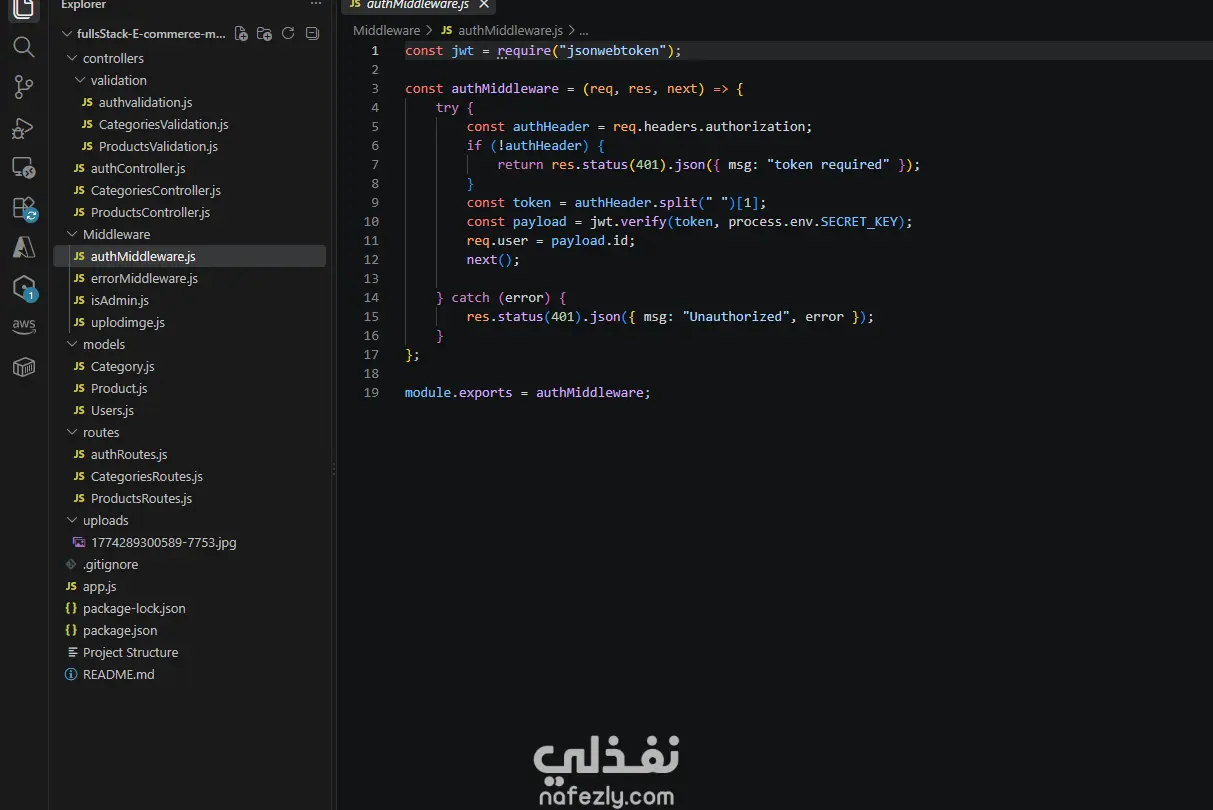This screenshot has width=1213, height=810.
Task: Open the Run and Debug view
Action: [x=24, y=128]
